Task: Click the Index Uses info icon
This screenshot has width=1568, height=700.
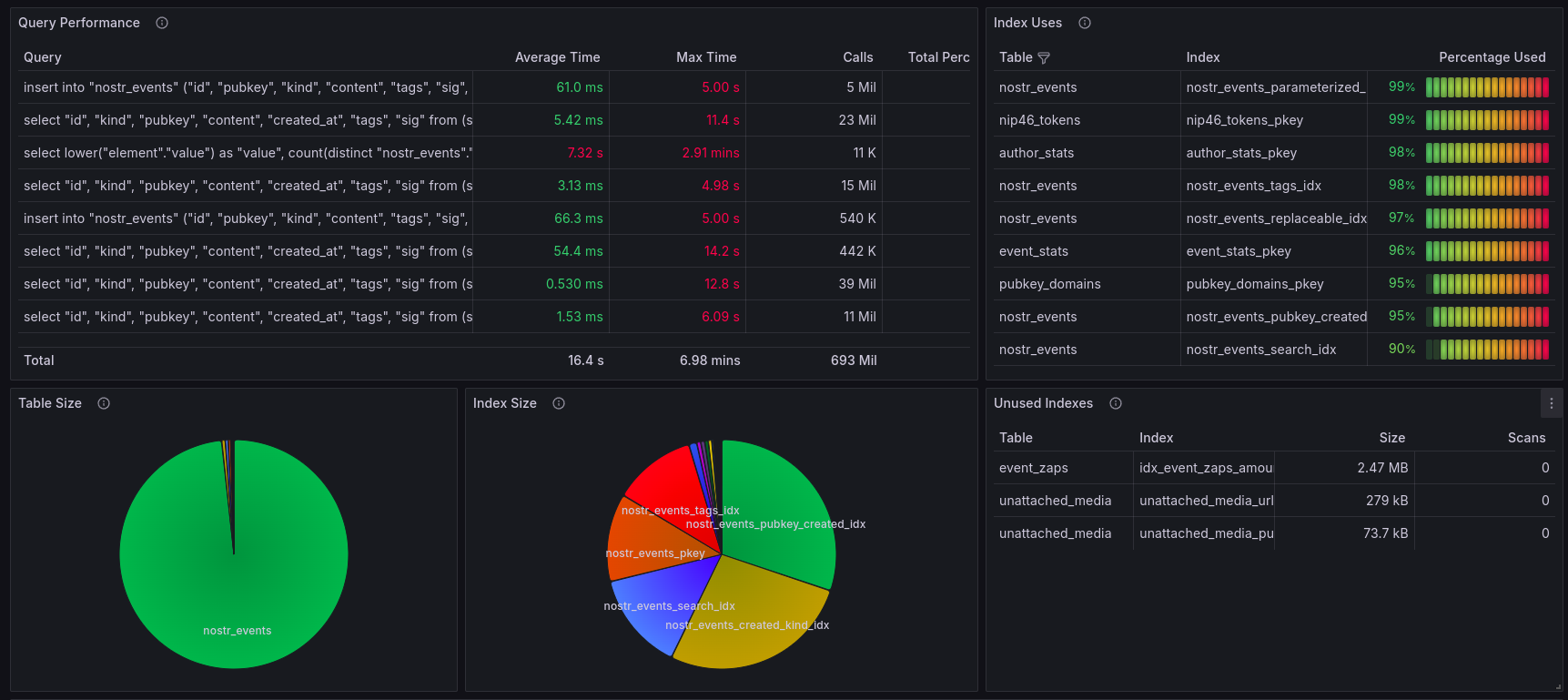Action: (1085, 23)
